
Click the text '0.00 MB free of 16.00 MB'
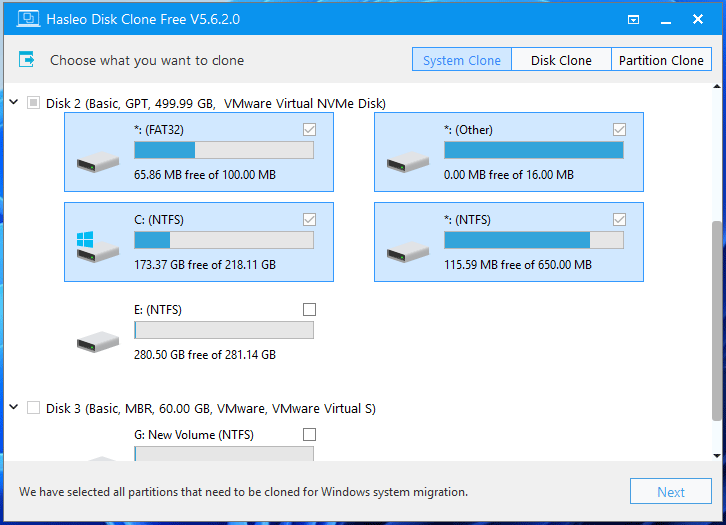(x=509, y=175)
